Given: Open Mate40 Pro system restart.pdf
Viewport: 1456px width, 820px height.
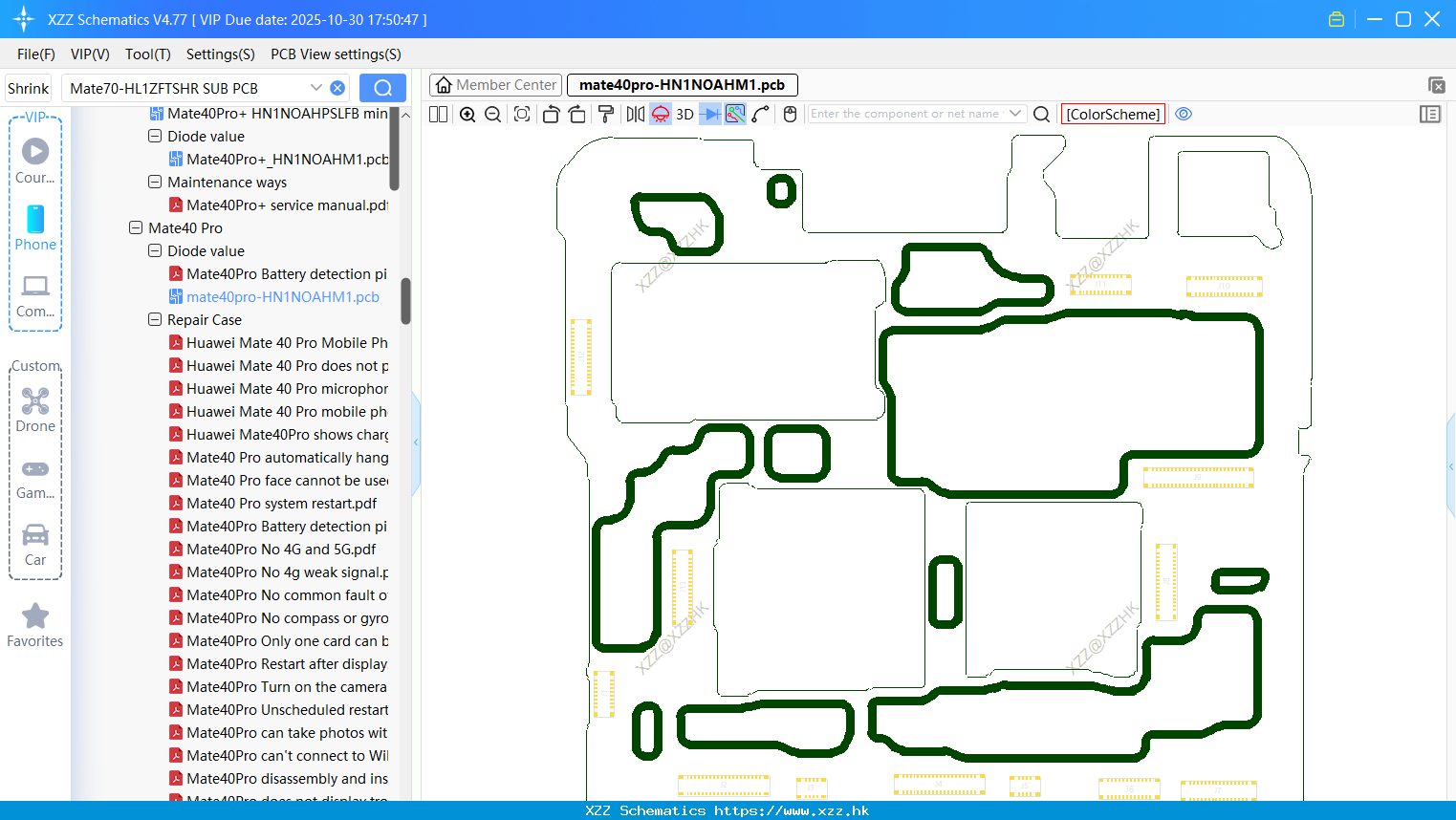Looking at the screenshot, I should (272, 504).
